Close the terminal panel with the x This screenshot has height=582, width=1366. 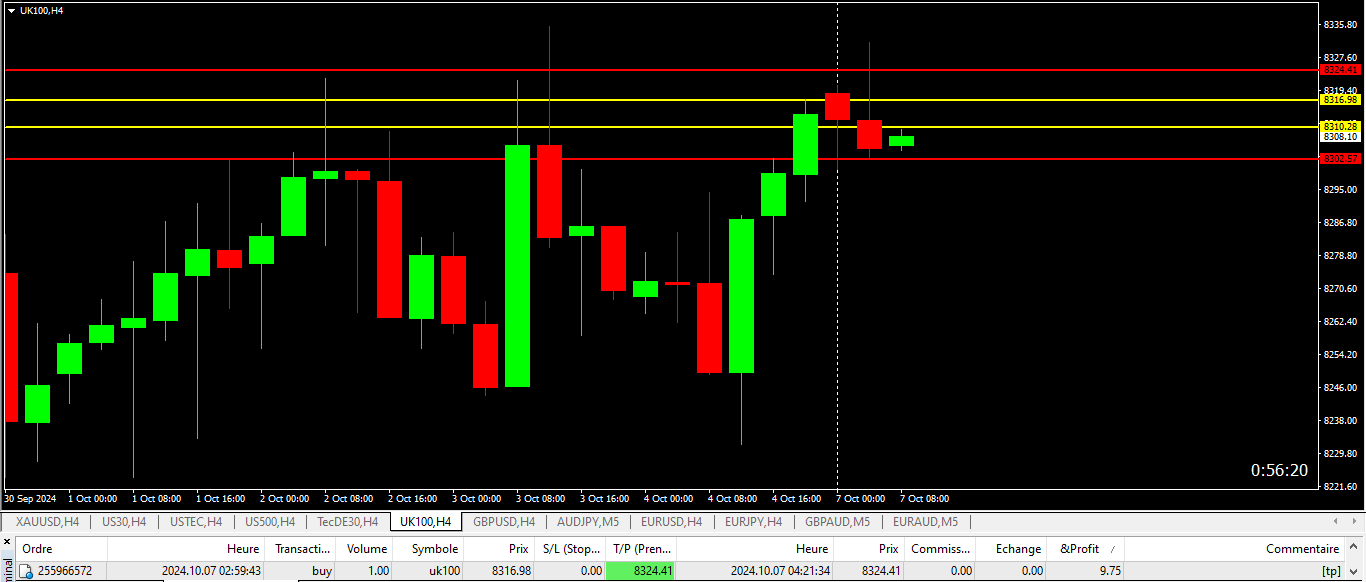[x=6, y=542]
